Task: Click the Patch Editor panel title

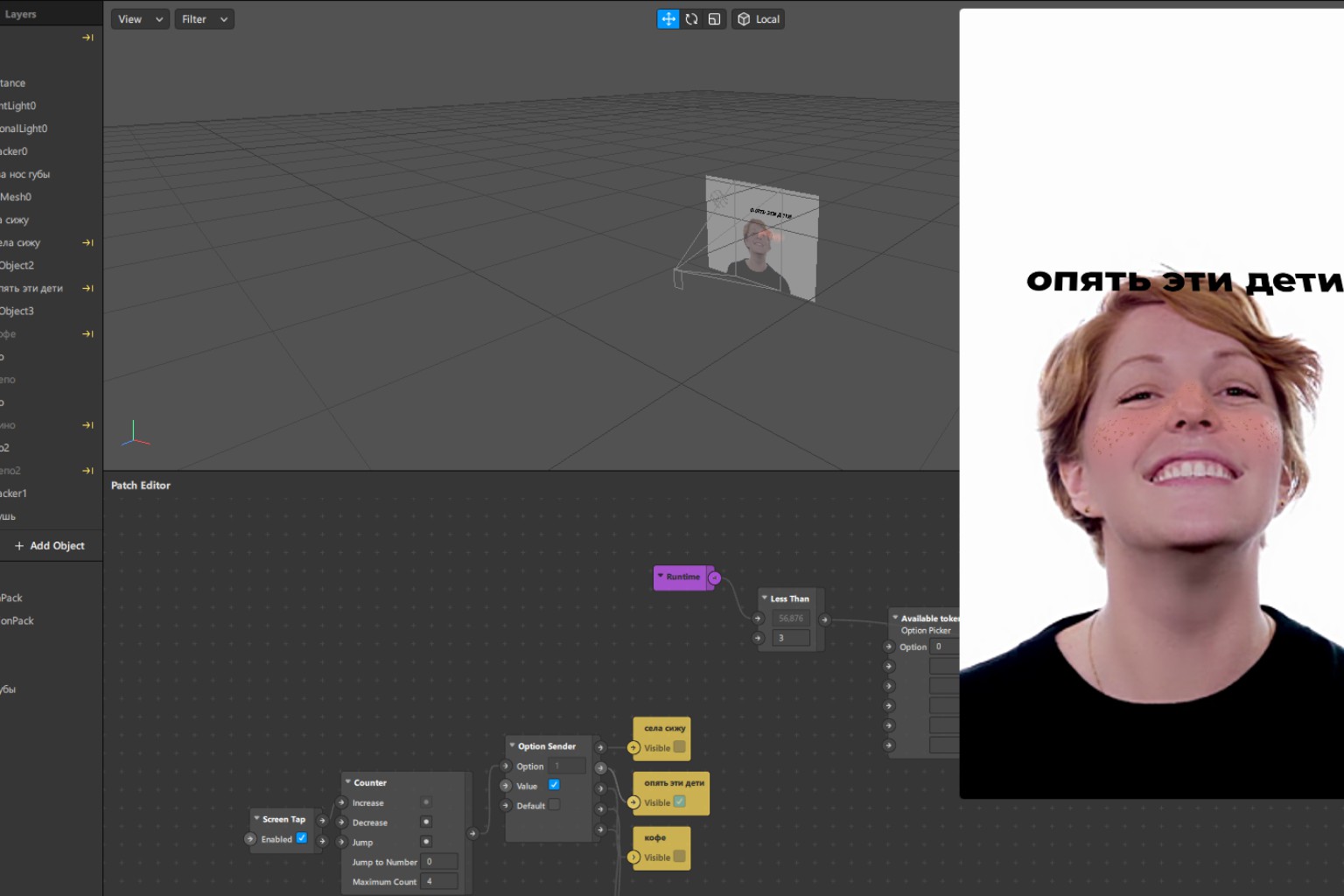Action: (141, 485)
